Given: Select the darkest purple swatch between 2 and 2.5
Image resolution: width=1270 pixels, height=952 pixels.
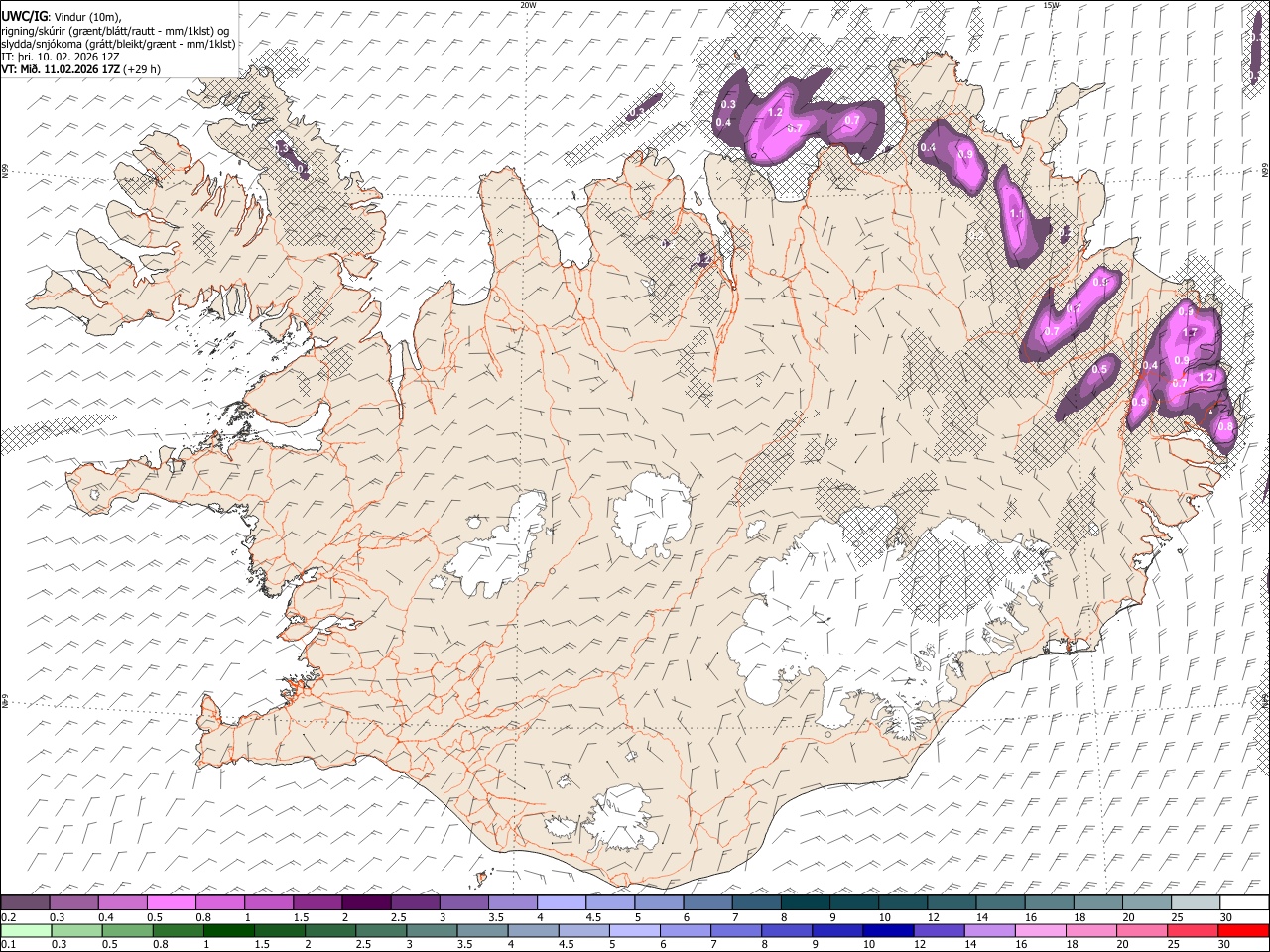Looking at the screenshot, I should (366, 903).
